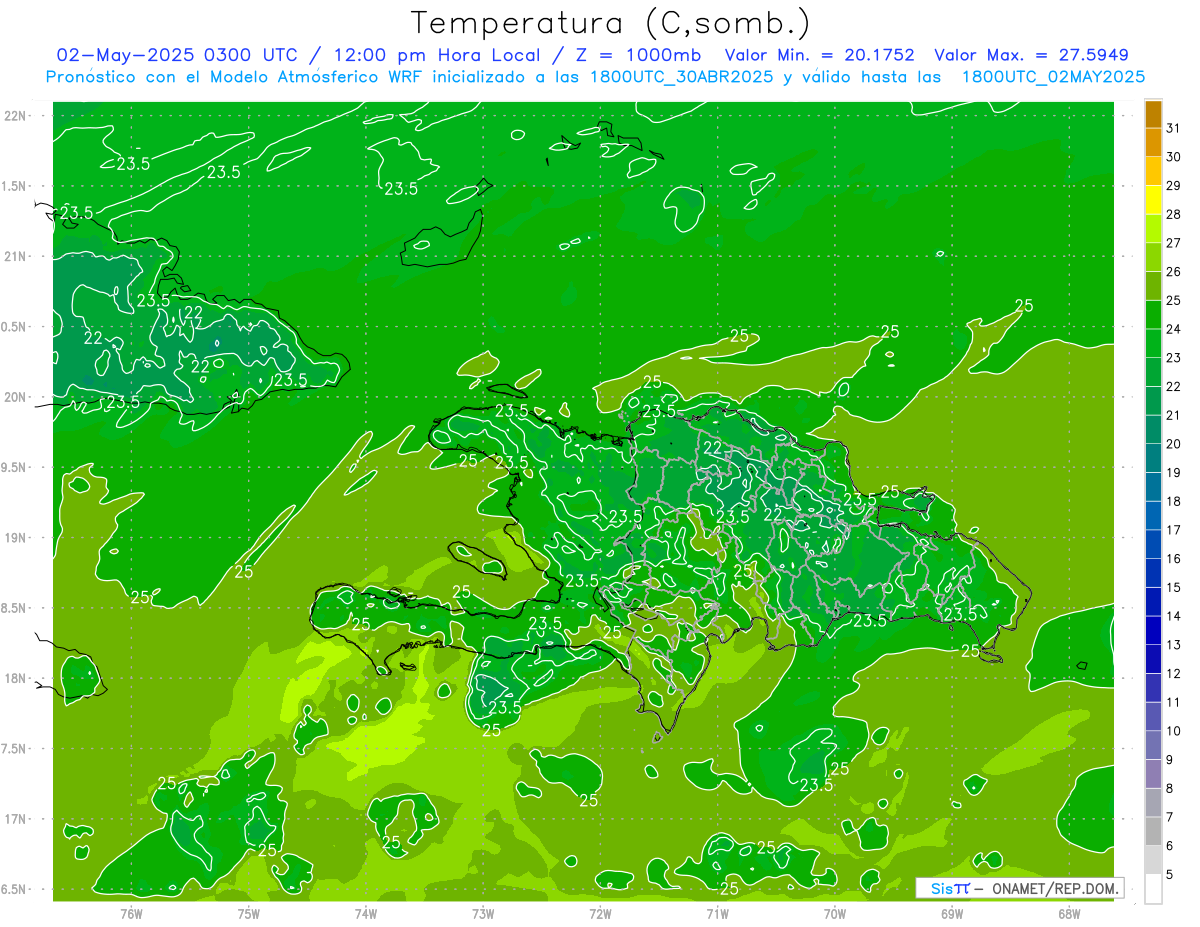Click the colorbar label 31
Image resolution: width=1200 pixels, height=927 pixels.
(x=1174, y=128)
